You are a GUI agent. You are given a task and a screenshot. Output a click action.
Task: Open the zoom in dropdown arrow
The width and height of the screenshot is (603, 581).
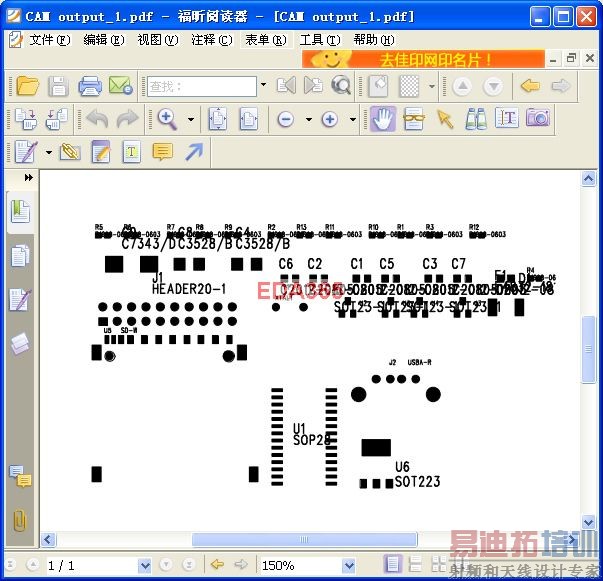[353, 119]
